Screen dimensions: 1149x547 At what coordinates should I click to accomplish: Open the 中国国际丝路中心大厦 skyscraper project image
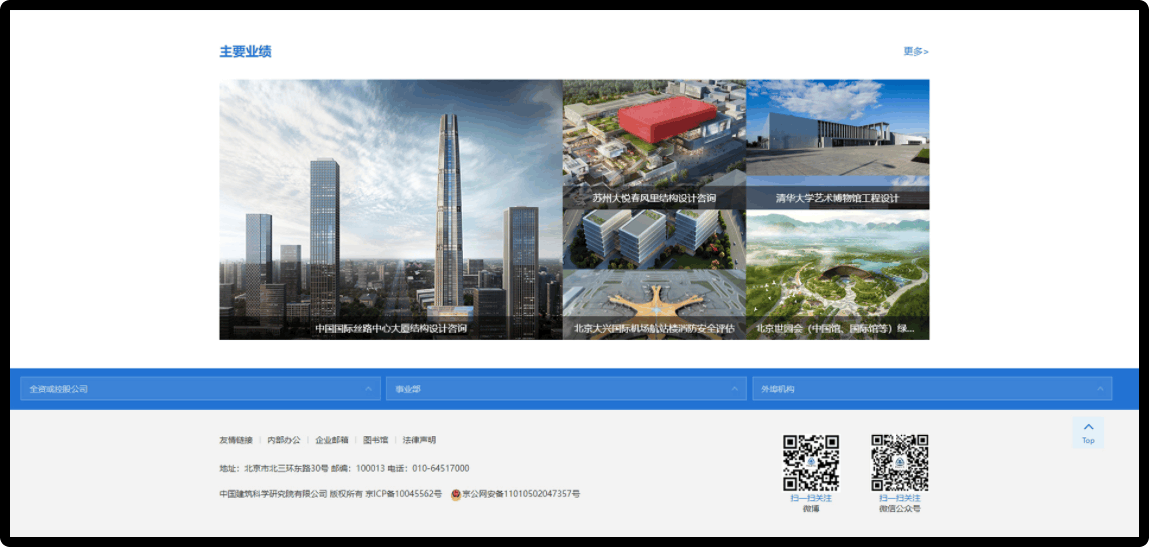click(x=391, y=209)
